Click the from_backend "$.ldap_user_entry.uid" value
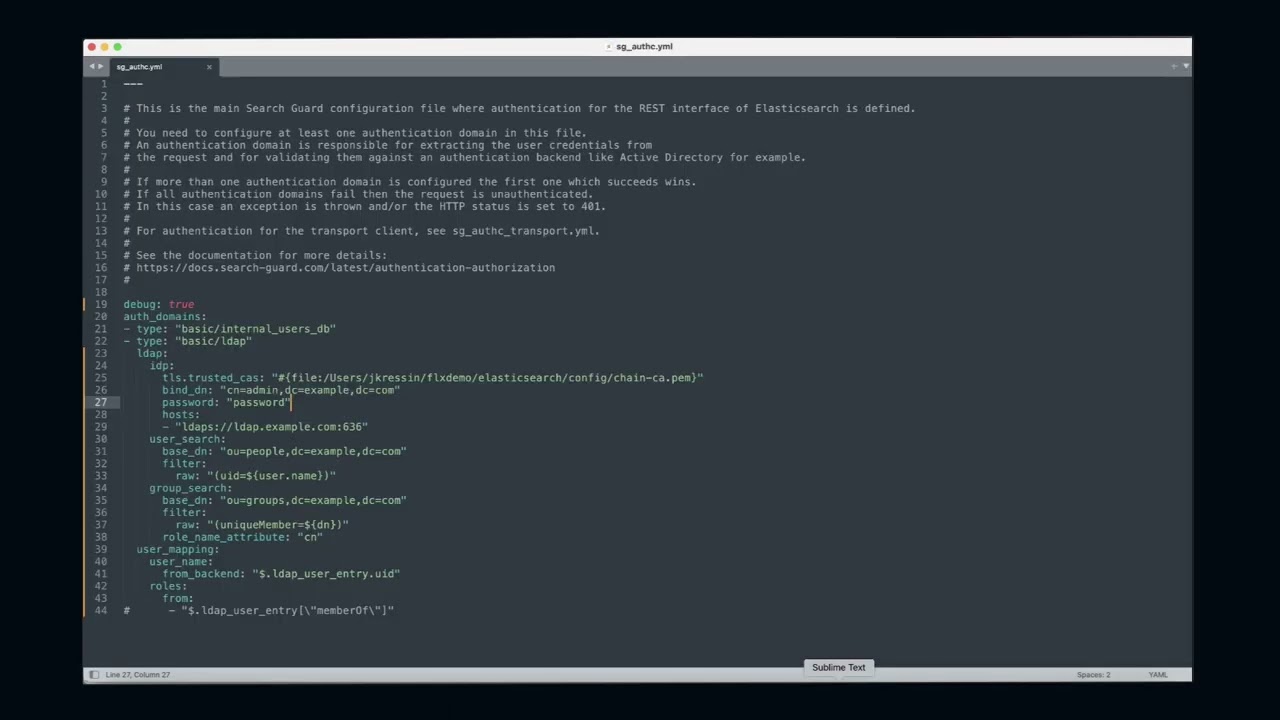 click(326, 574)
